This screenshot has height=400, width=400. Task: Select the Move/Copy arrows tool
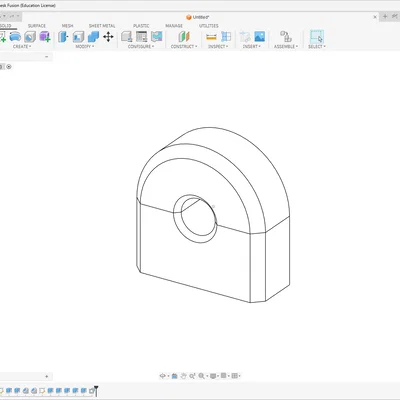(x=108, y=37)
